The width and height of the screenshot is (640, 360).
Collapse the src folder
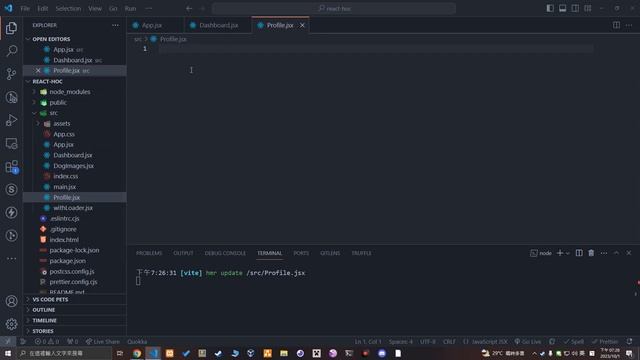pos(34,113)
